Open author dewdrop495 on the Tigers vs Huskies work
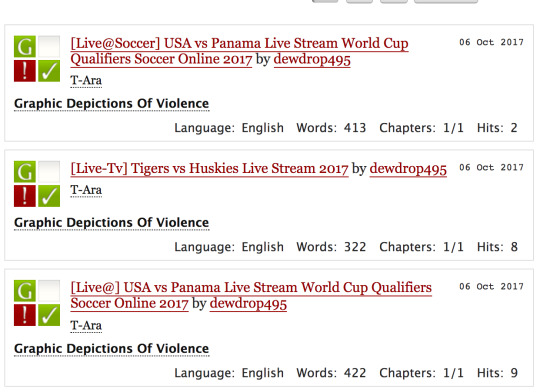Screen dimensions: 540x392 [408, 169]
